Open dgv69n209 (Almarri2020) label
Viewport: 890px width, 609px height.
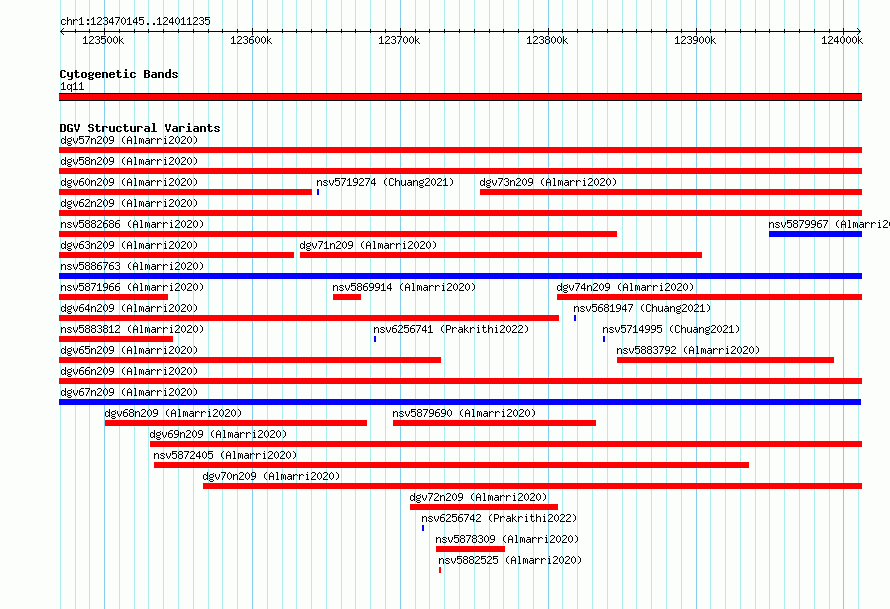[x=218, y=434]
